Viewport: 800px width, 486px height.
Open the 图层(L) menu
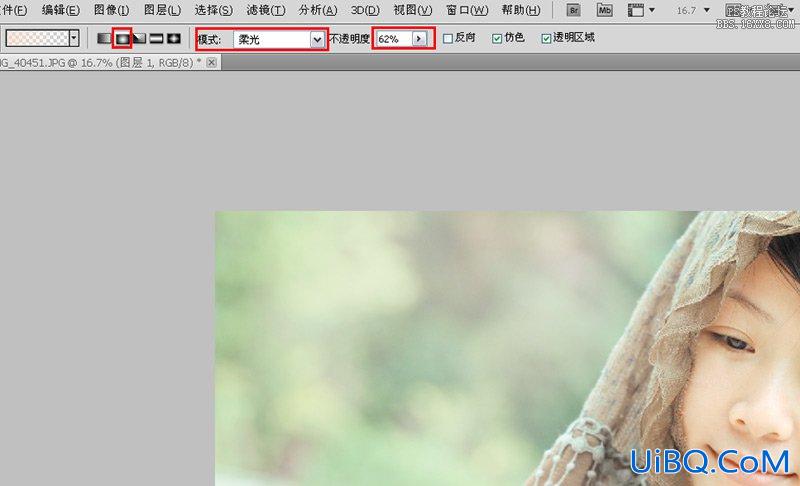point(162,10)
